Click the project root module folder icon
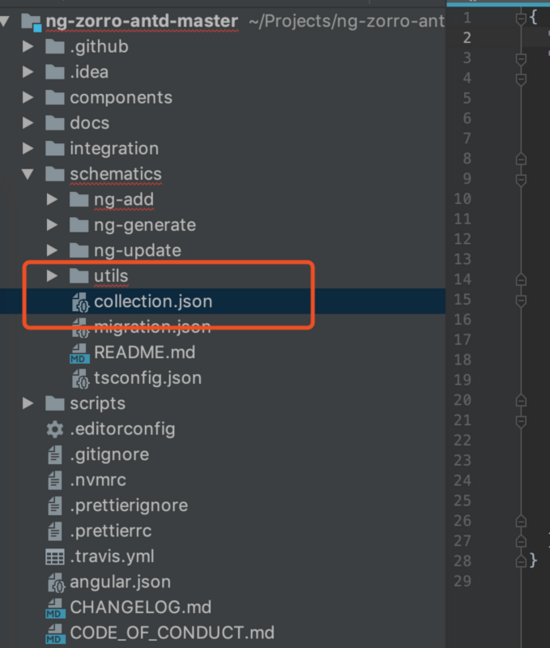 (31, 22)
